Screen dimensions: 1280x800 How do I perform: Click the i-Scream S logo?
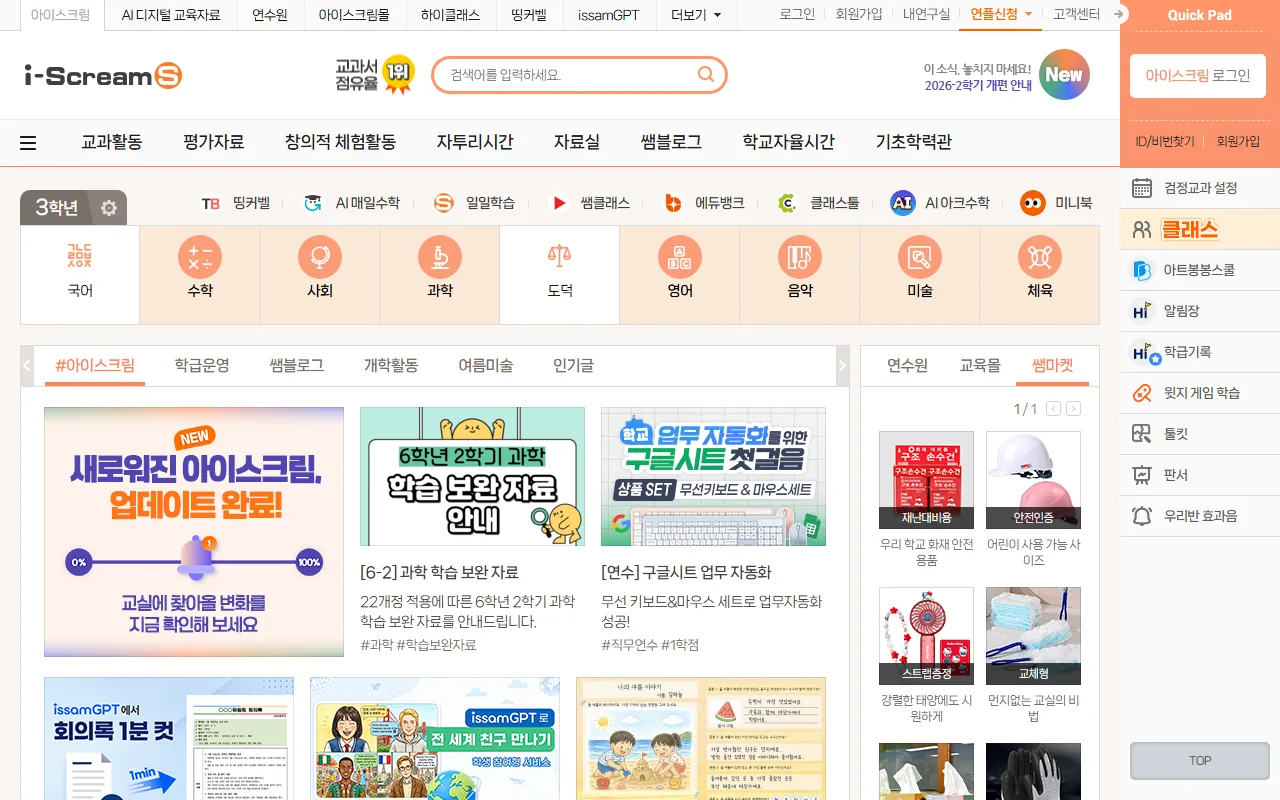(103, 75)
